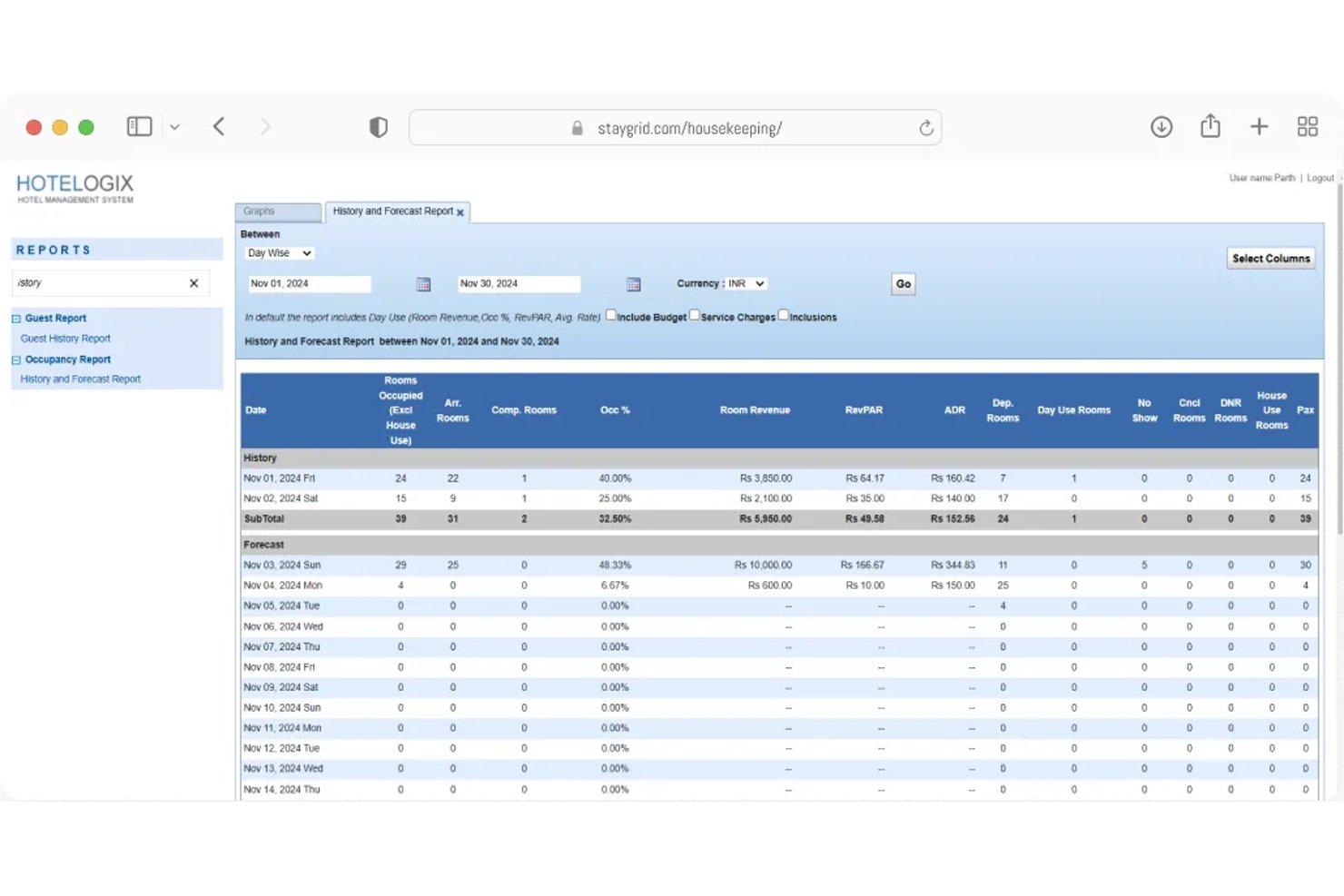
Task: Check the Inclusions checkbox
Action: pyautogui.click(x=784, y=315)
